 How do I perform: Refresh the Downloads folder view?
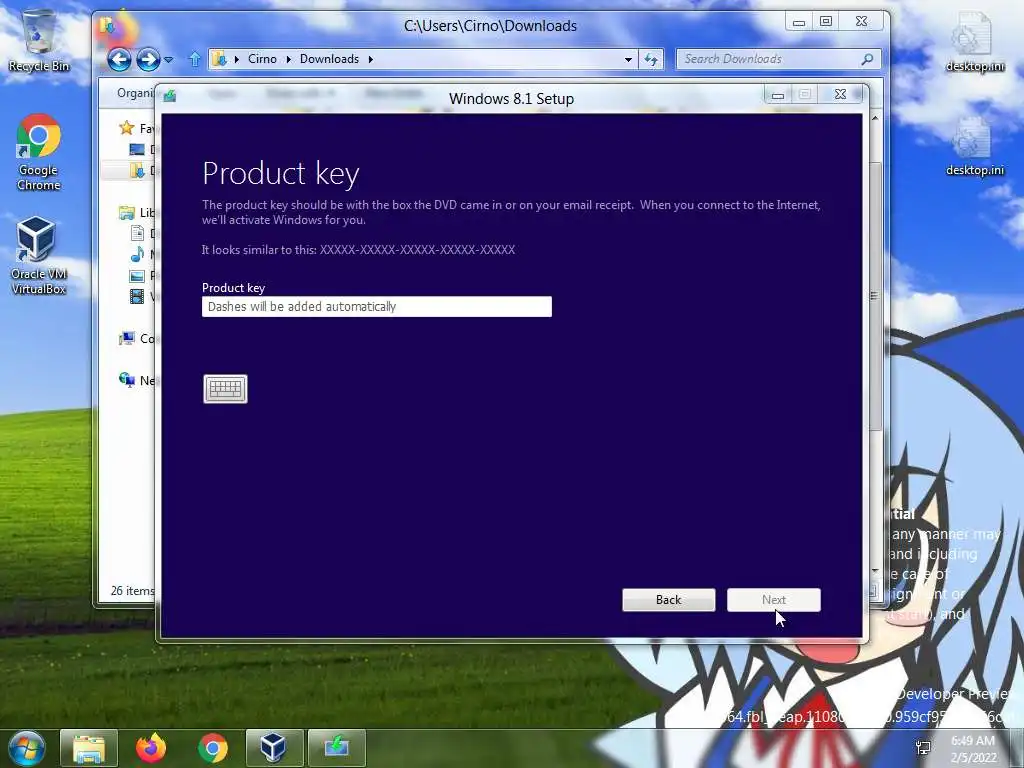pos(651,59)
